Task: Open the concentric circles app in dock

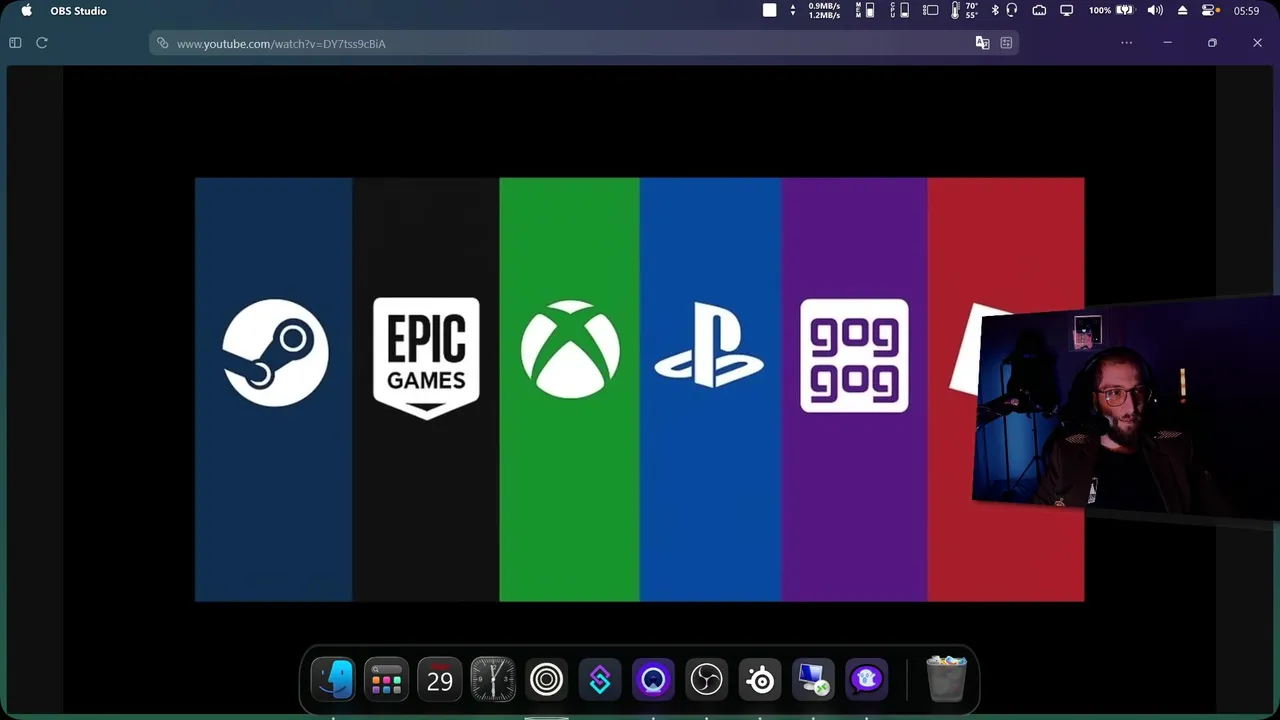Action: point(546,680)
